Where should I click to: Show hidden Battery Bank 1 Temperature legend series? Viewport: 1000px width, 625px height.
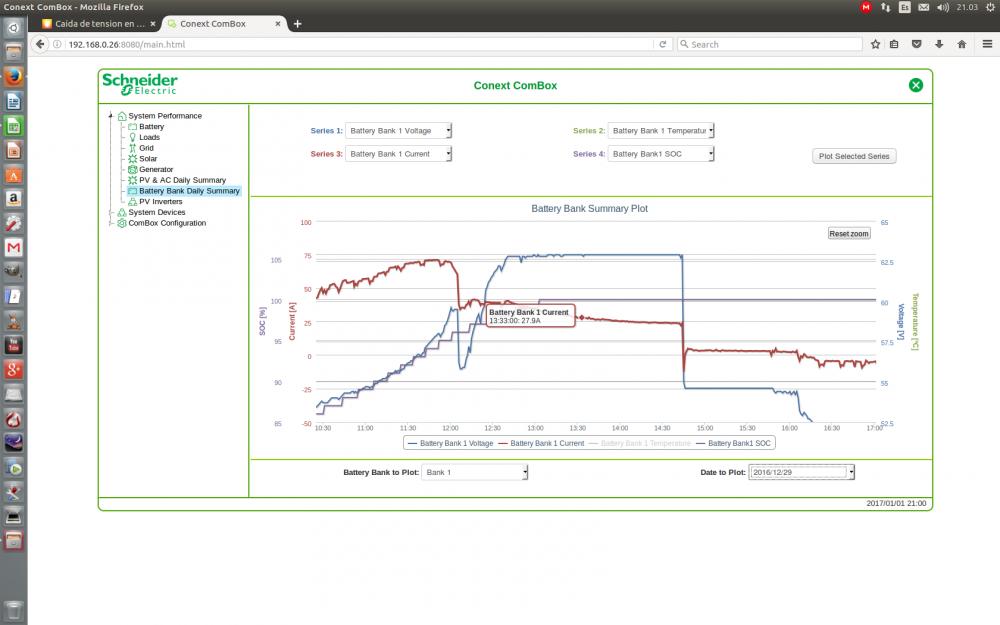coord(639,443)
